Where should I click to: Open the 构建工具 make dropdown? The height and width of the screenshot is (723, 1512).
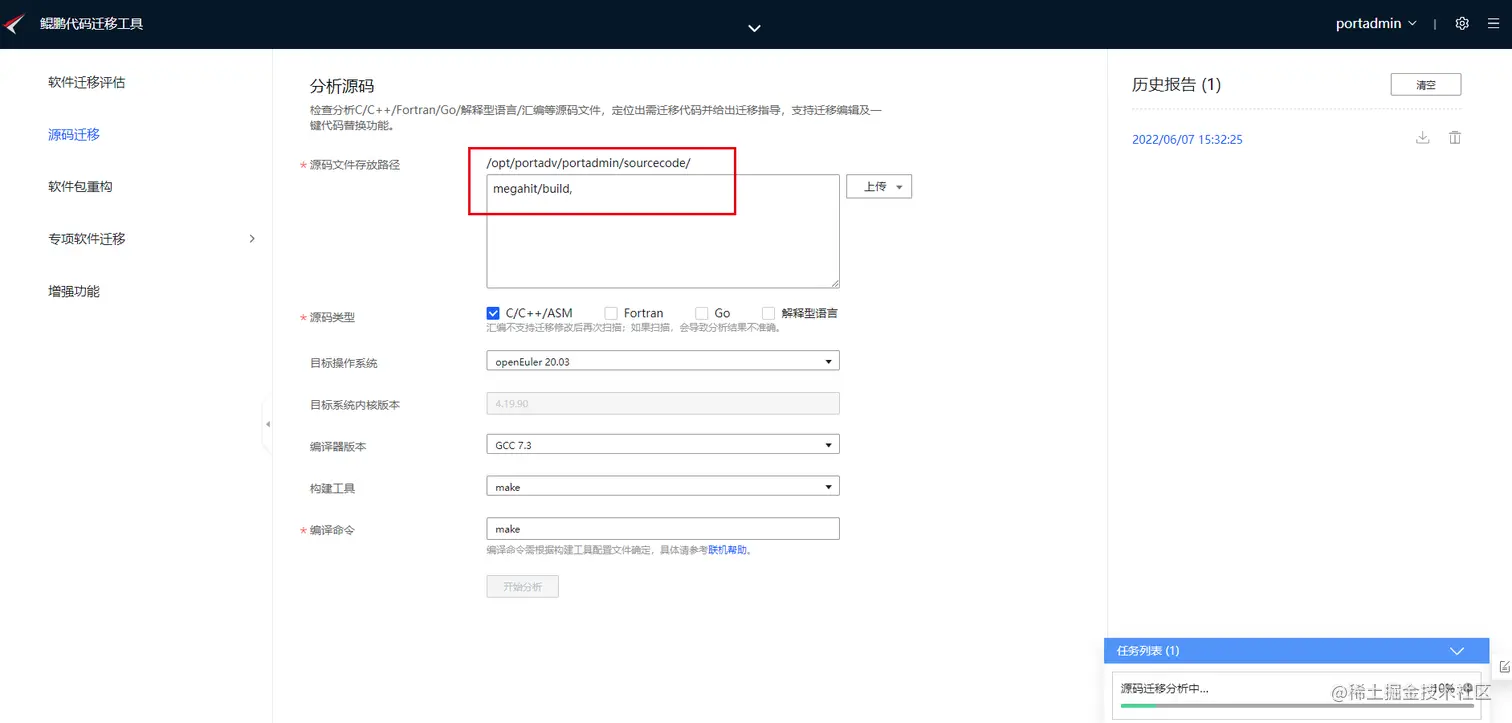(x=663, y=487)
